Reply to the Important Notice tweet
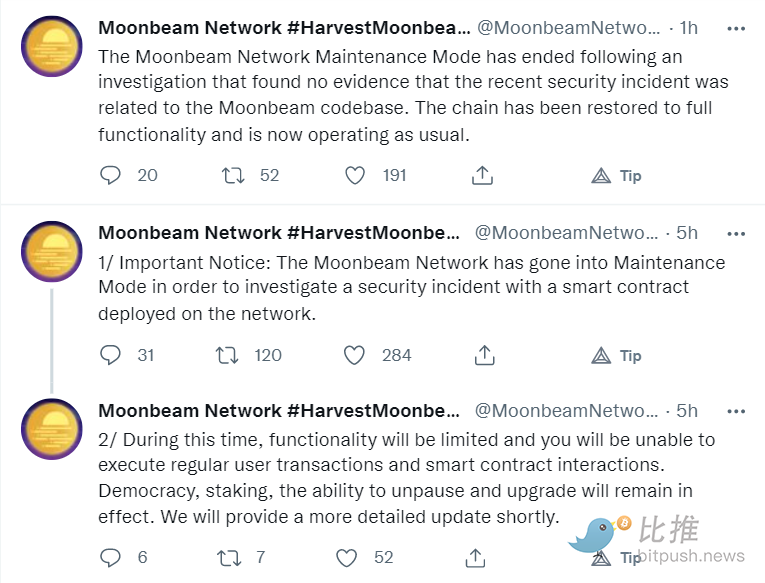The width and height of the screenshot is (765, 583). 110,355
